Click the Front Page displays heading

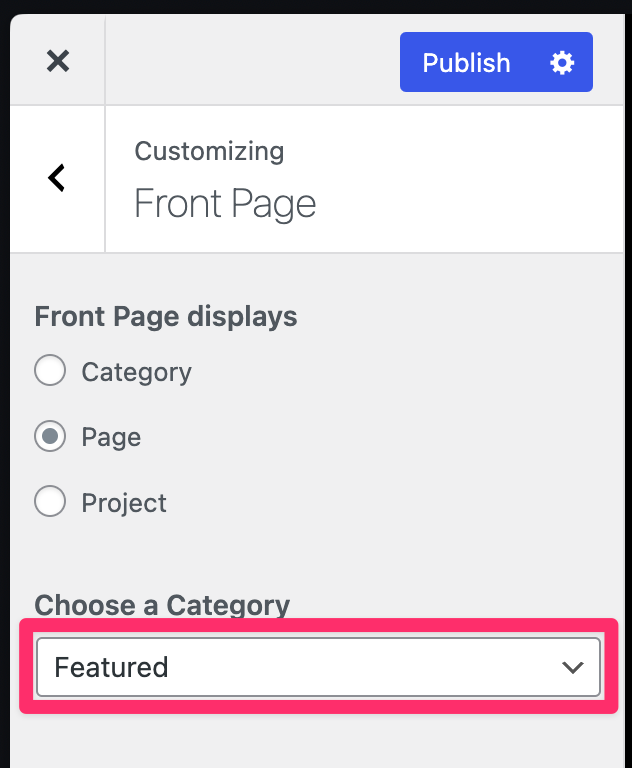click(x=166, y=317)
